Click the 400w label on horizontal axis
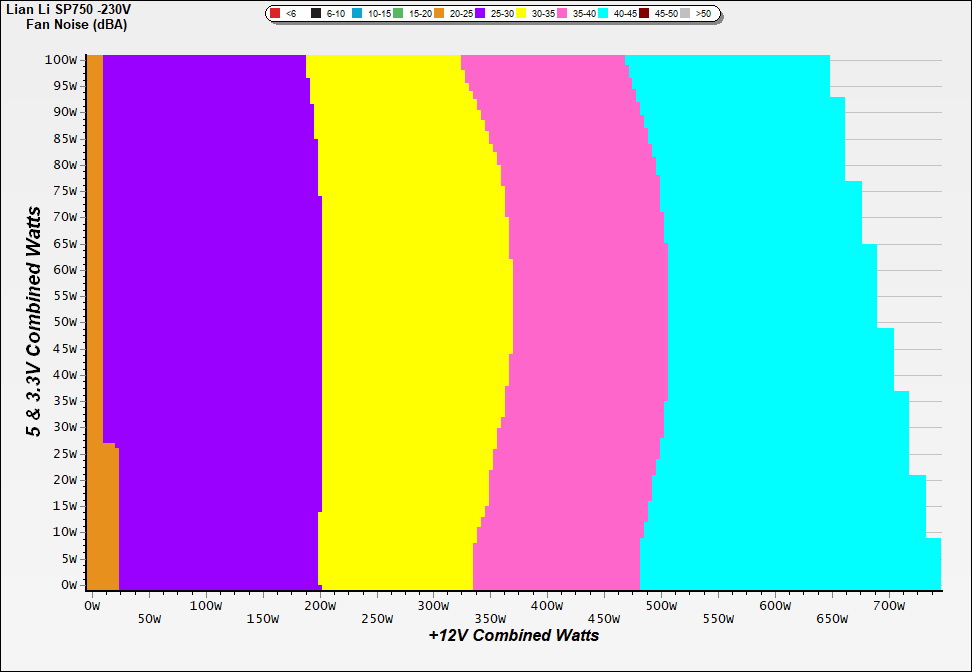The image size is (972, 672). 547,606
